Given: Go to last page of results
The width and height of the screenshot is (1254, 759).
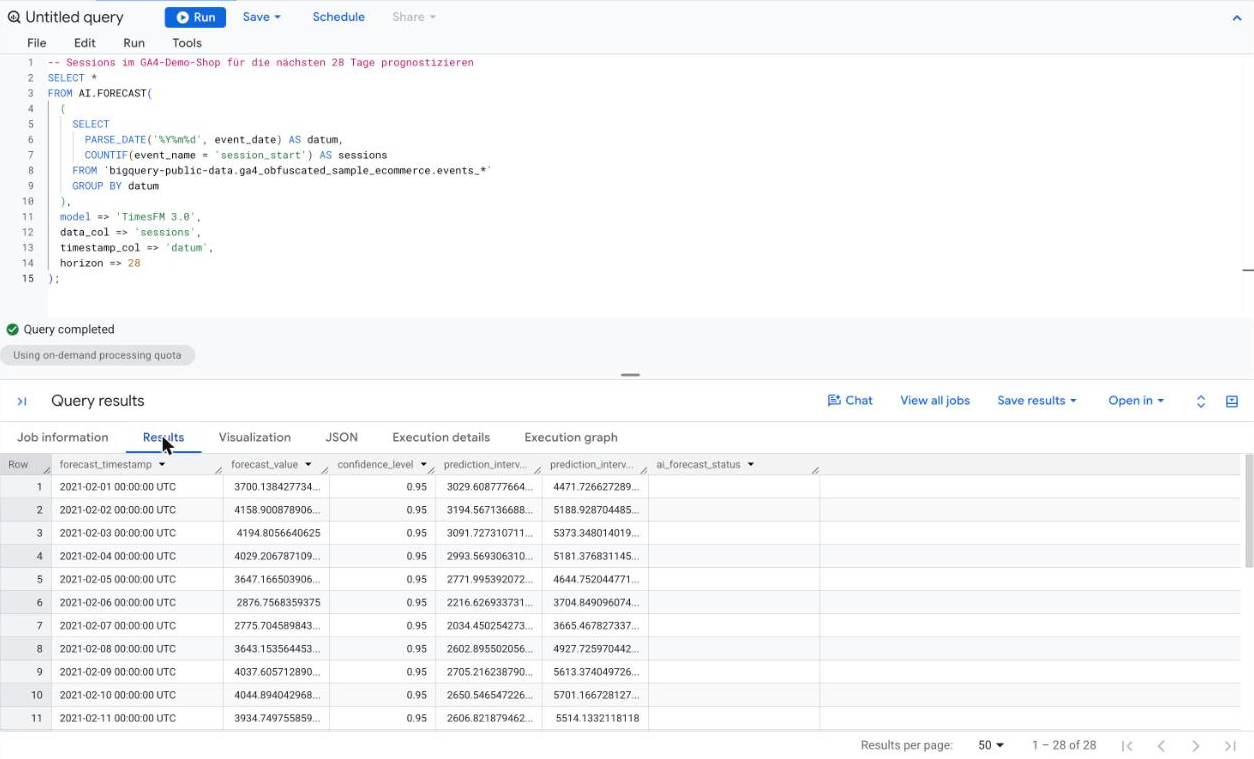Looking at the screenshot, I should pyautogui.click(x=1231, y=745).
